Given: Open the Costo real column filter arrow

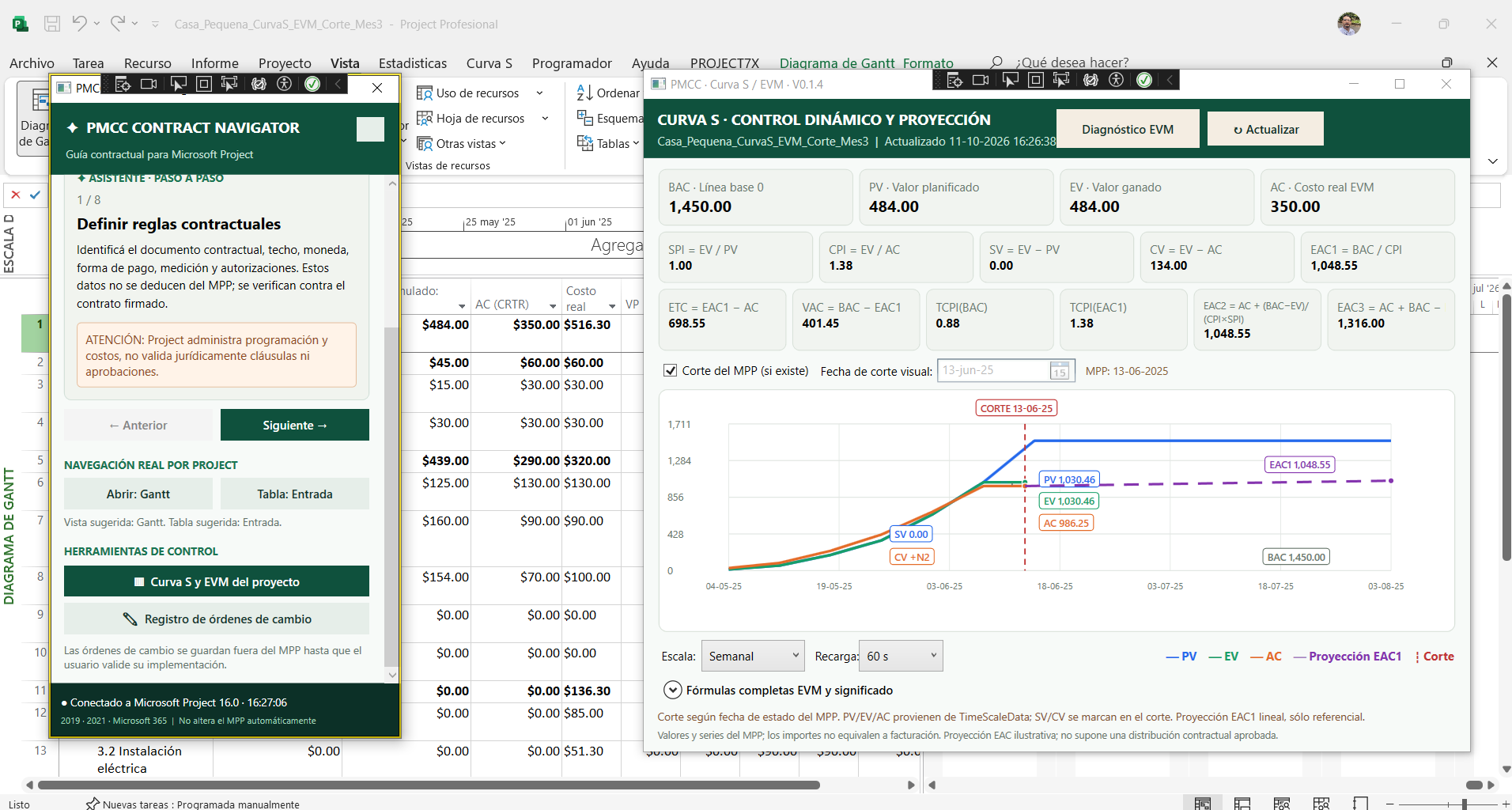Looking at the screenshot, I should pyautogui.click(x=612, y=306).
